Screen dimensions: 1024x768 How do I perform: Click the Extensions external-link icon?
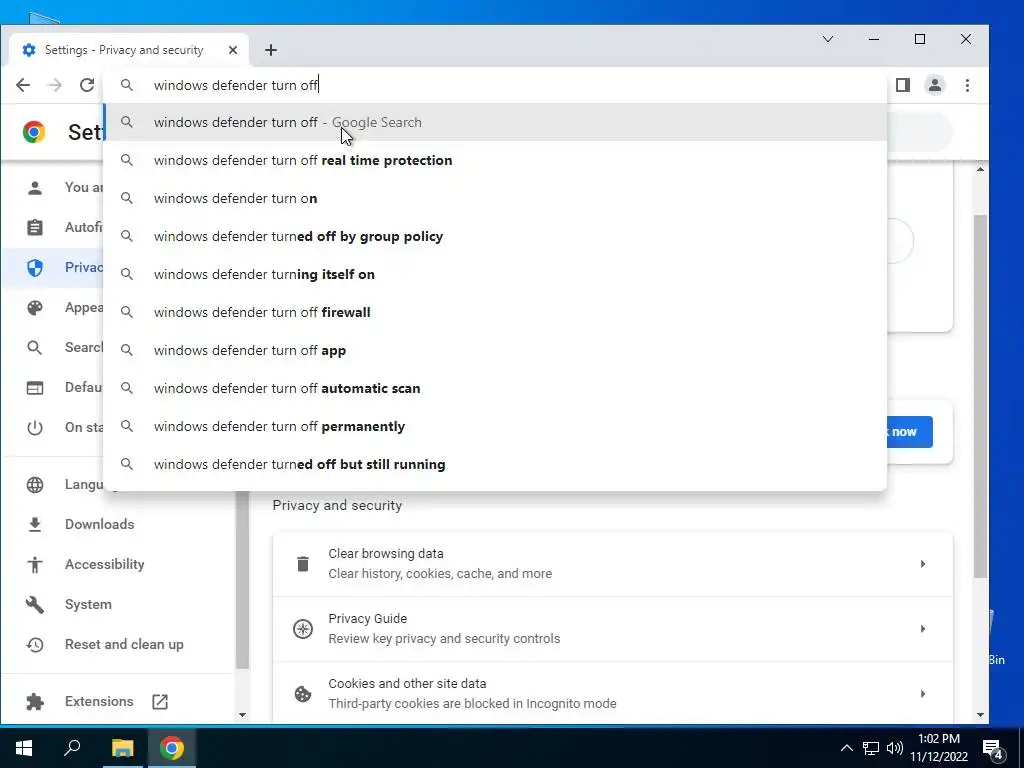[160, 701]
